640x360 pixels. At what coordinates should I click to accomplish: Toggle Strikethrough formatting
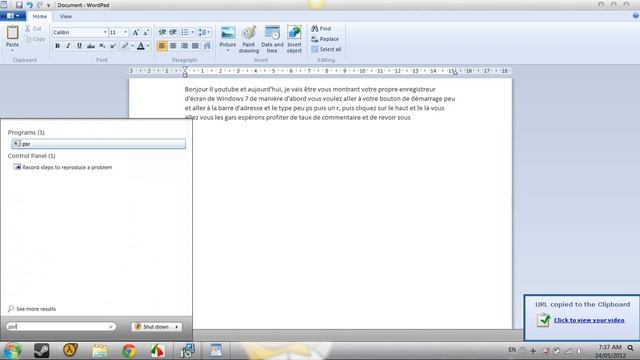pos(91,46)
